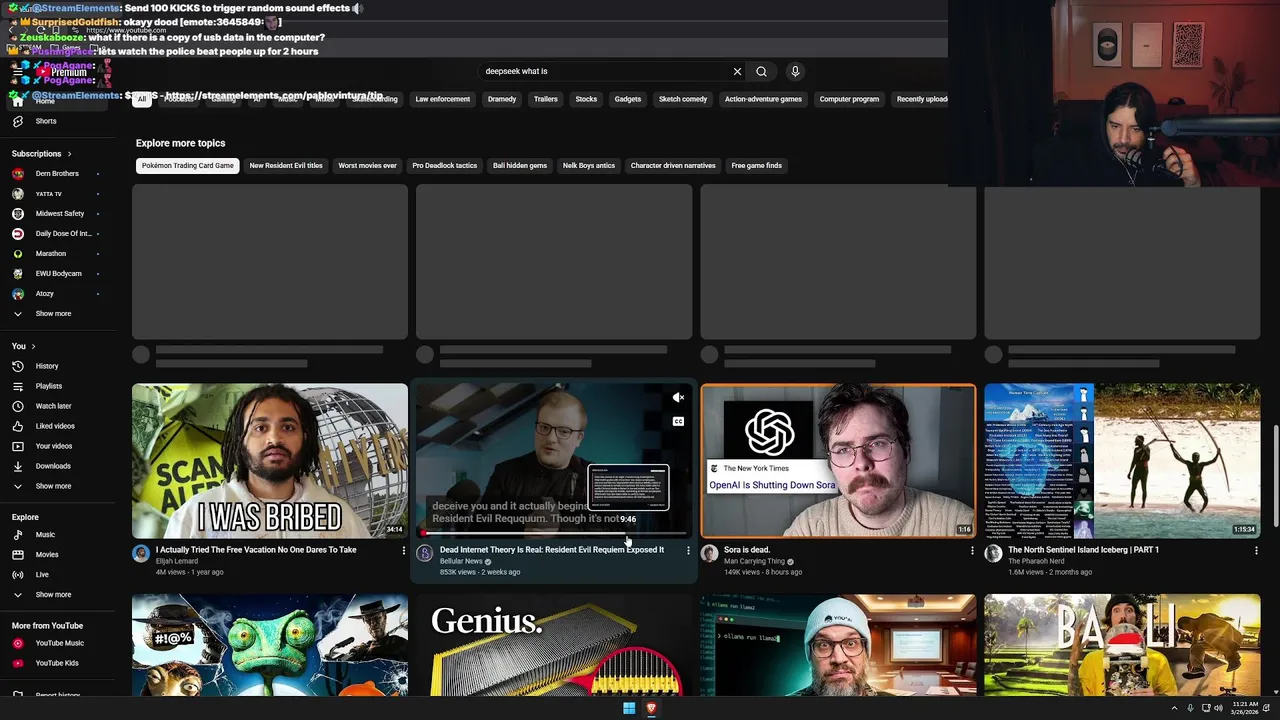Open EWU Bodycam subscription channel
The image size is (1280, 720).
pos(59,274)
